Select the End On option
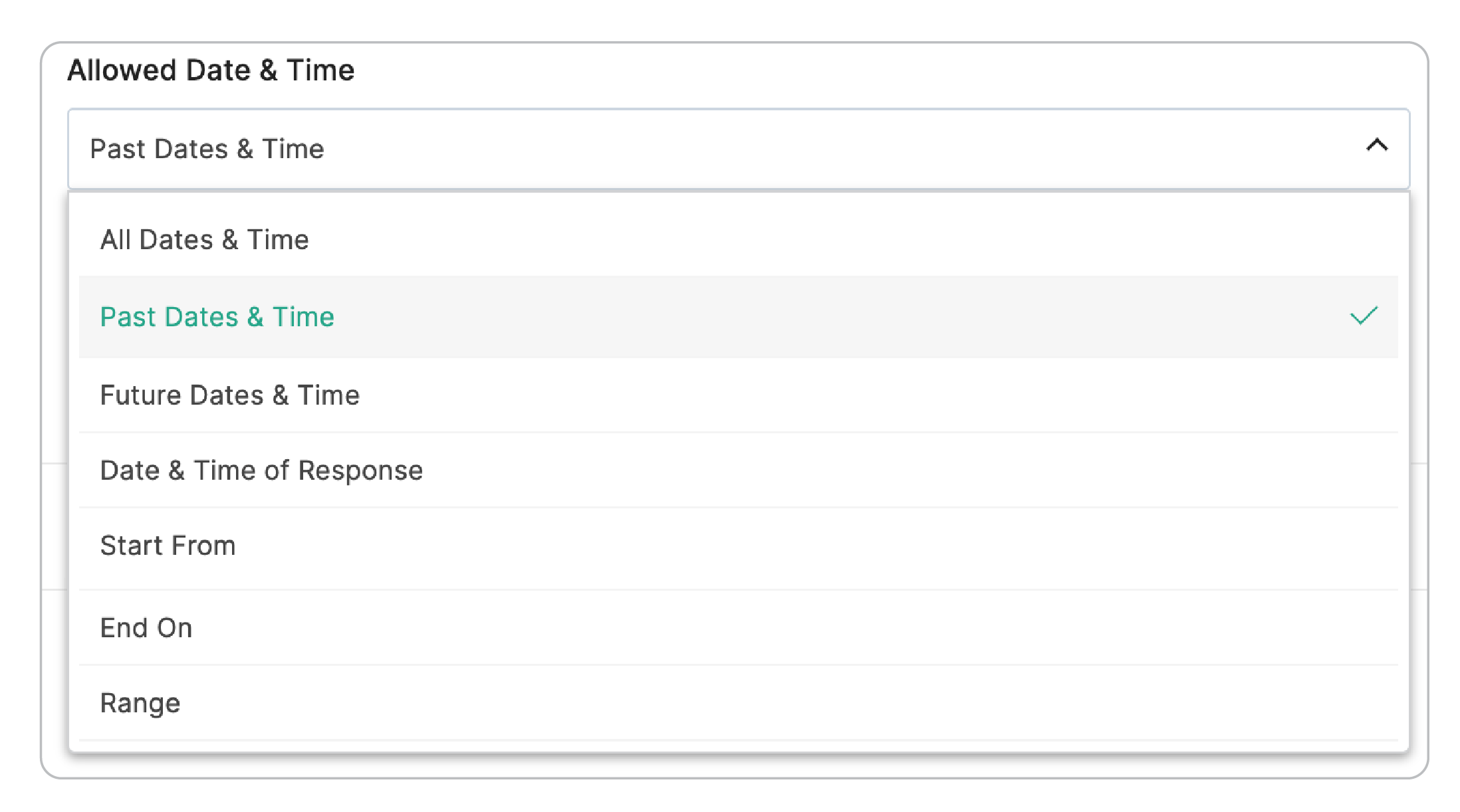This screenshot has width=1460, height=812. tap(146, 628)
